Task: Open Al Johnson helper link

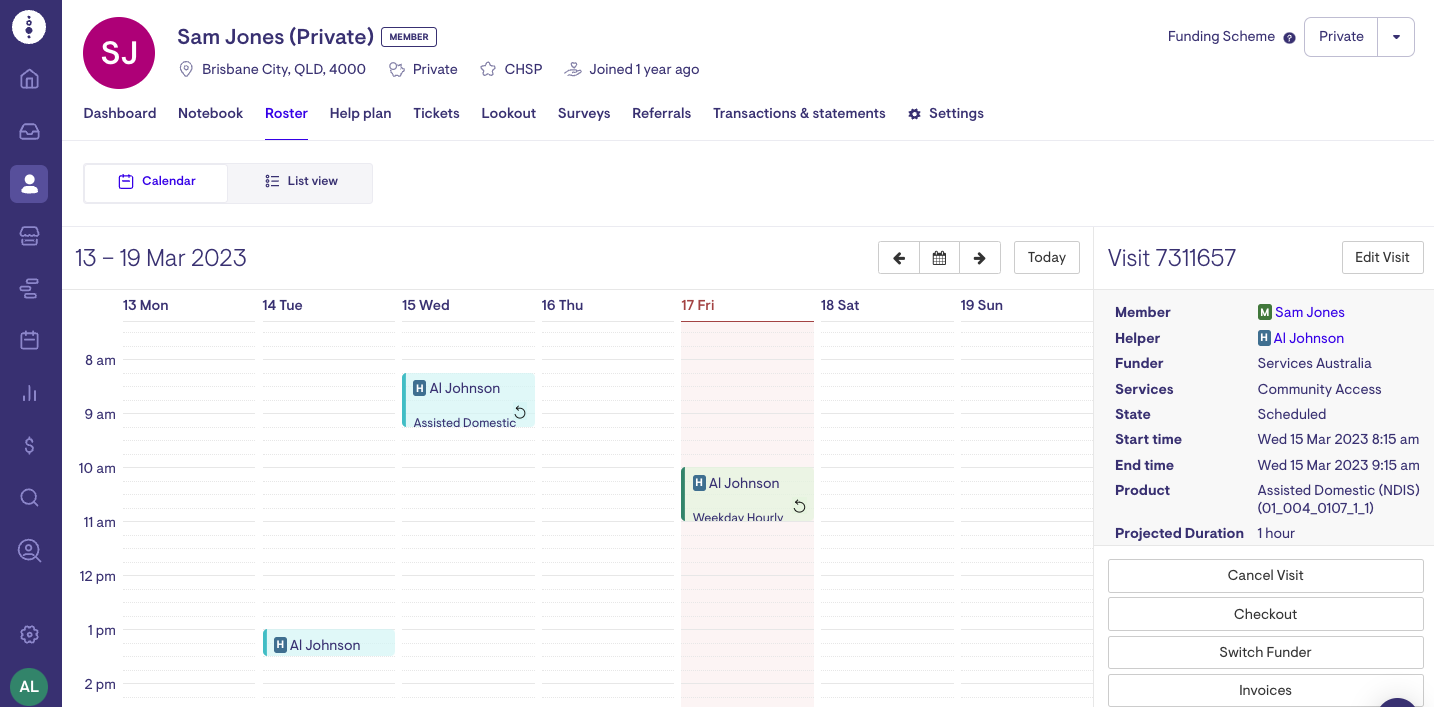Action: (x=1308, y=338)
